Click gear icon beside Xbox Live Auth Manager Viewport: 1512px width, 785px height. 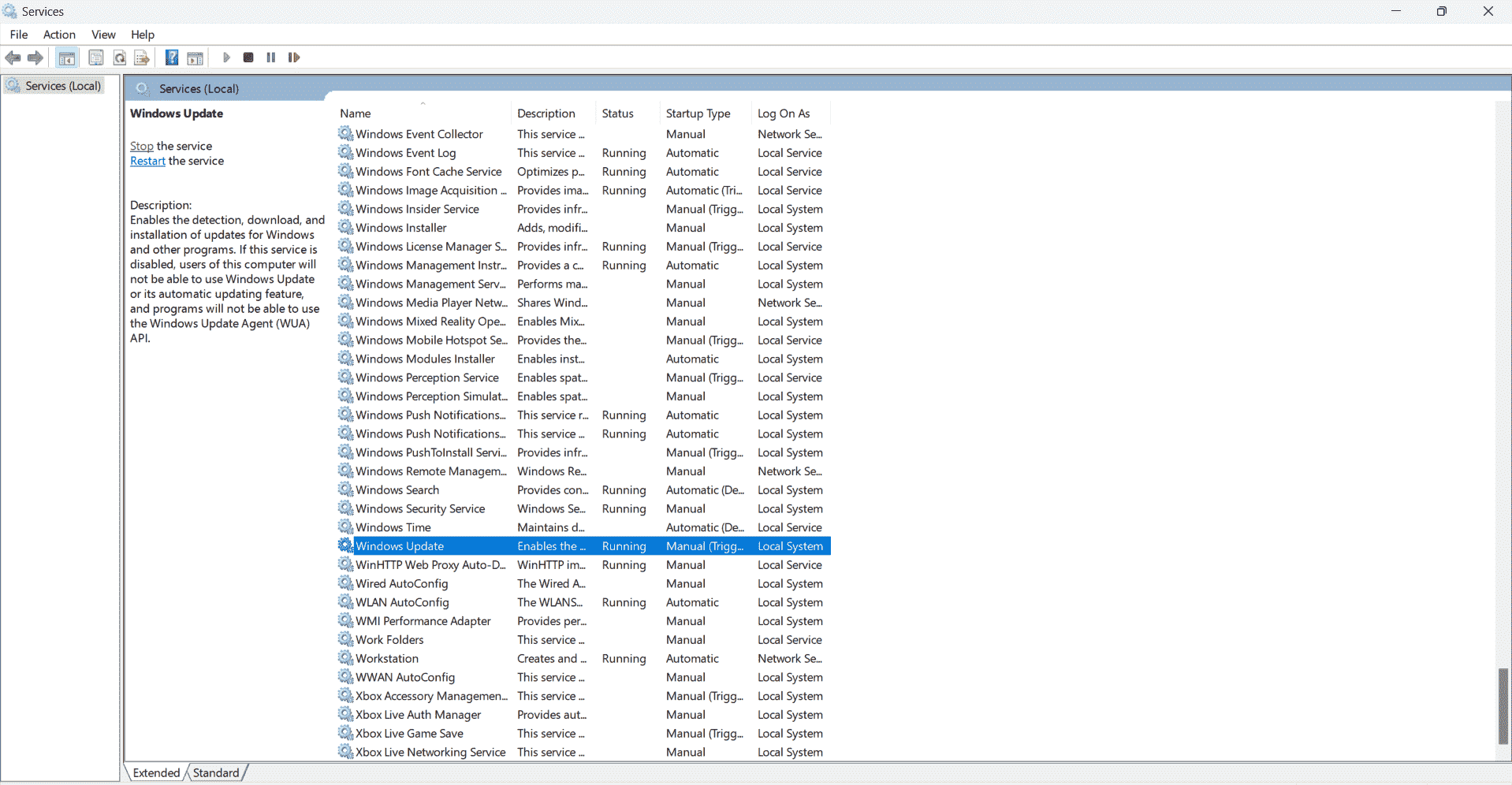coord(345,714)
